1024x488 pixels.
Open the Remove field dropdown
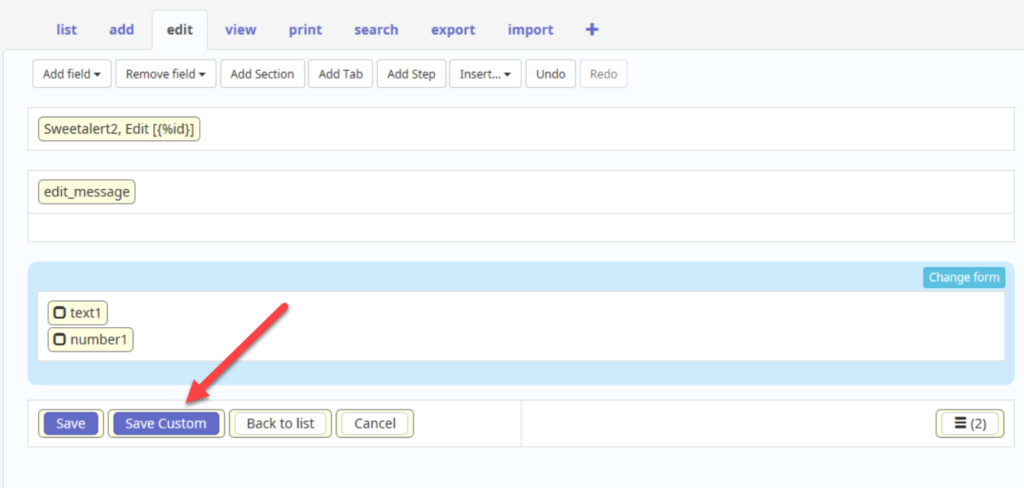(165, 74)
